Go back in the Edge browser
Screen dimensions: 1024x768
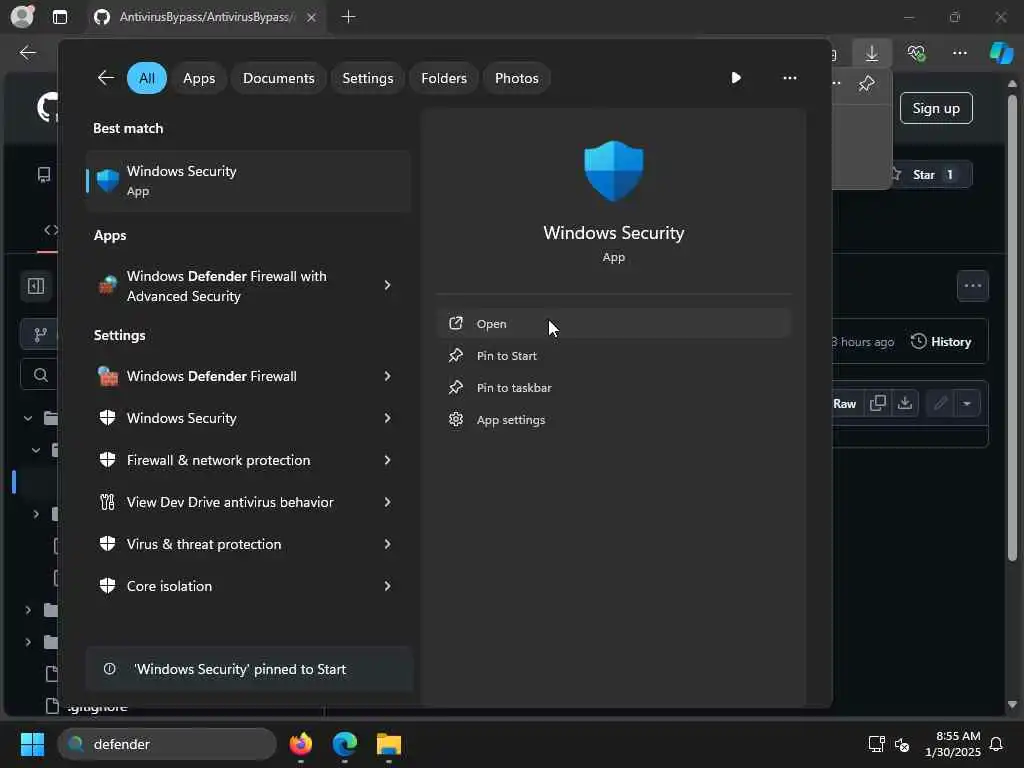tap(27, 53)
